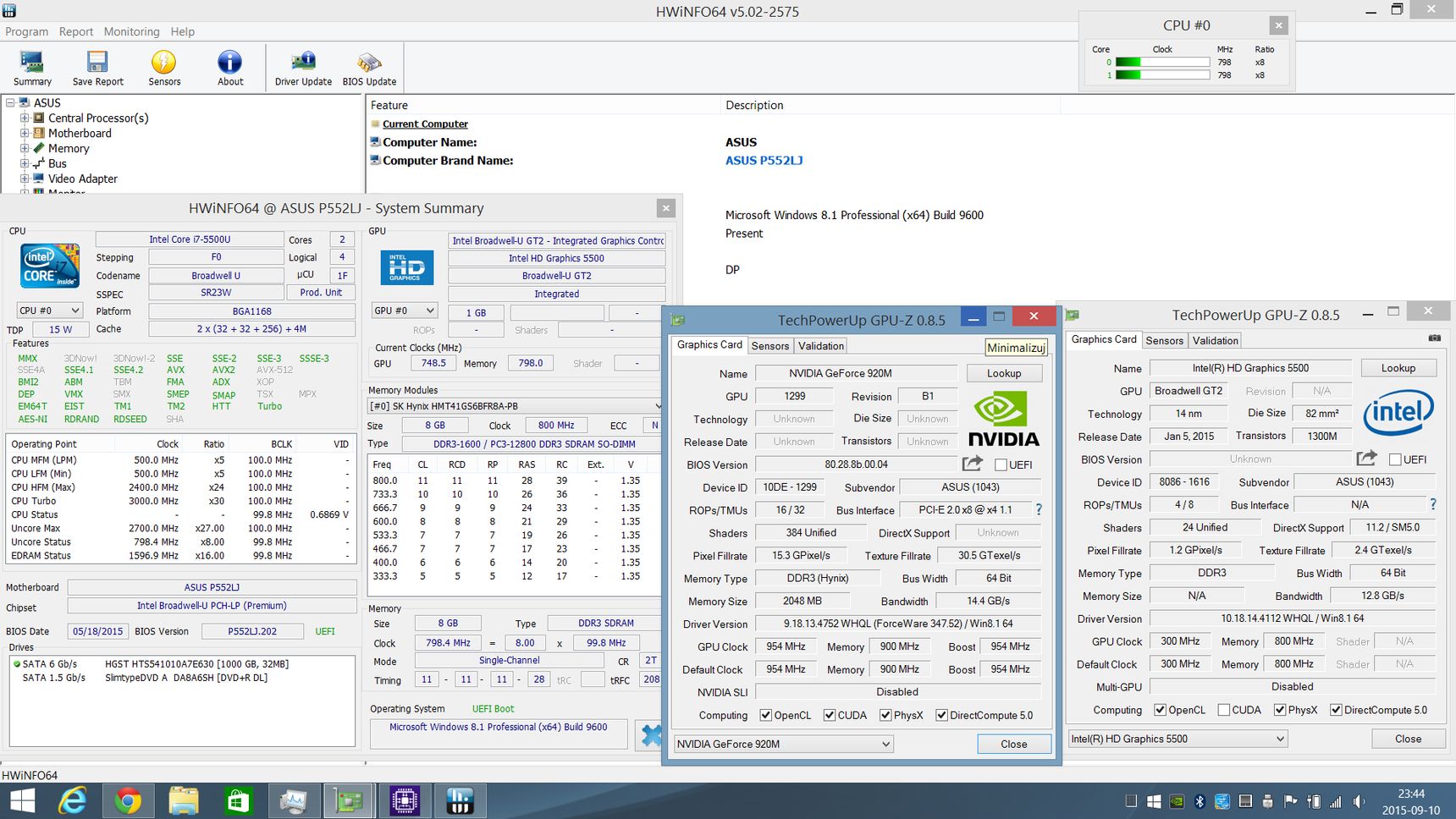1456x819 pixels.
Task: Open the BIOS Update icon
Action: 369,69
